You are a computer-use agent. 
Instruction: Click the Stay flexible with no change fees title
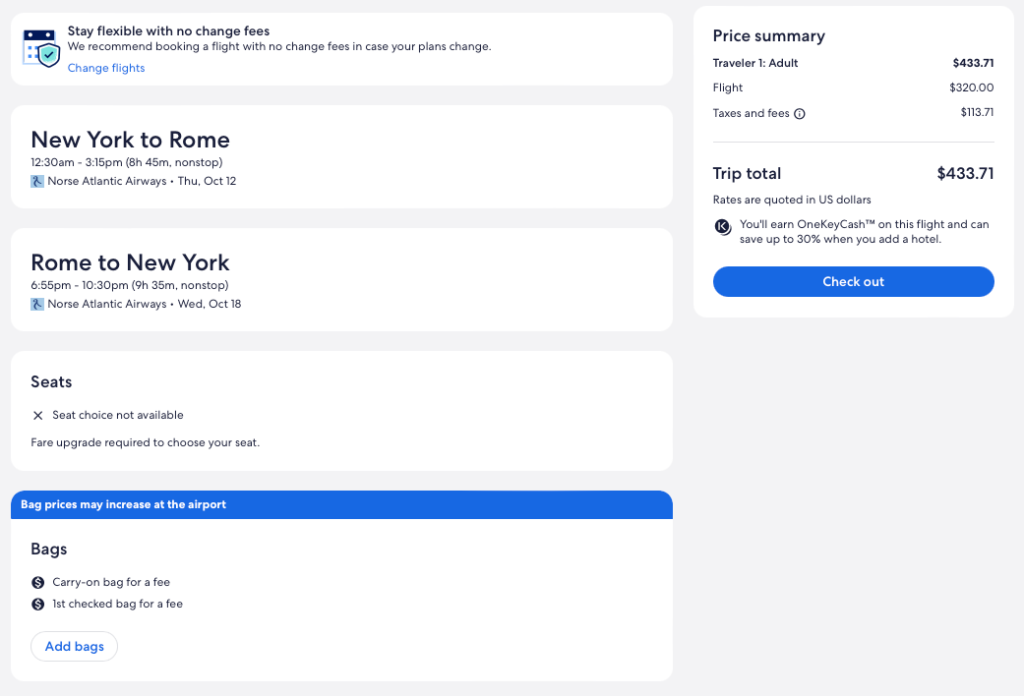[x=168, y=31]
